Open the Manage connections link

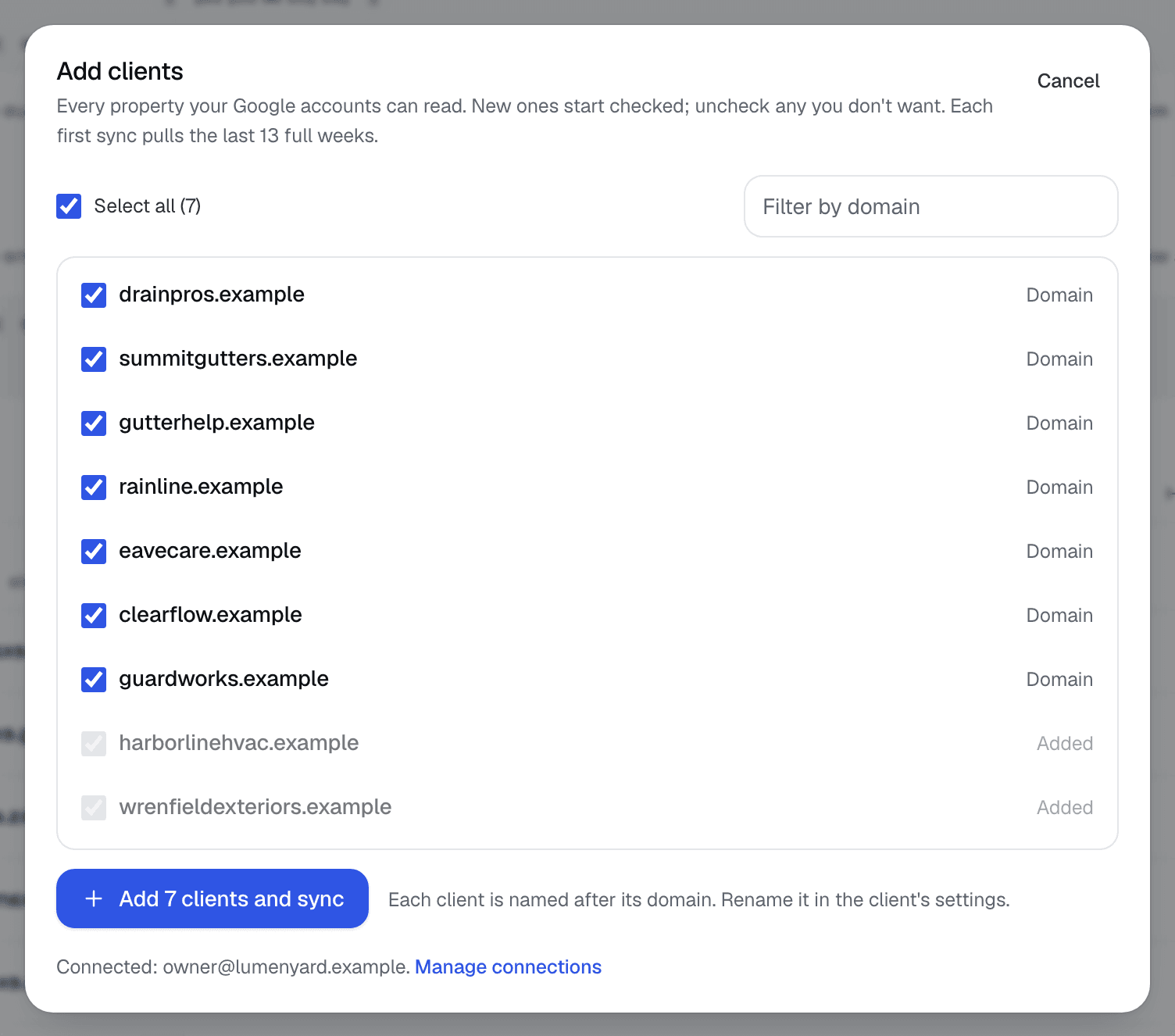click(508, 967)
